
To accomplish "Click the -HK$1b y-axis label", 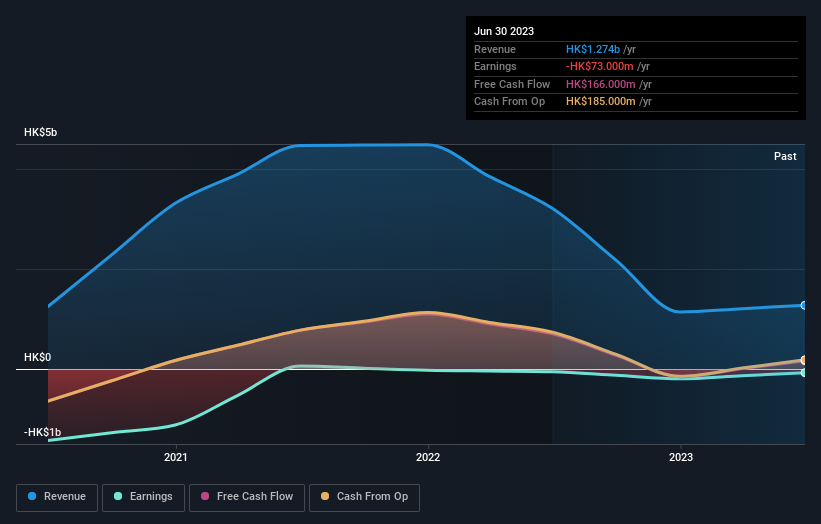I will [42, 432].
